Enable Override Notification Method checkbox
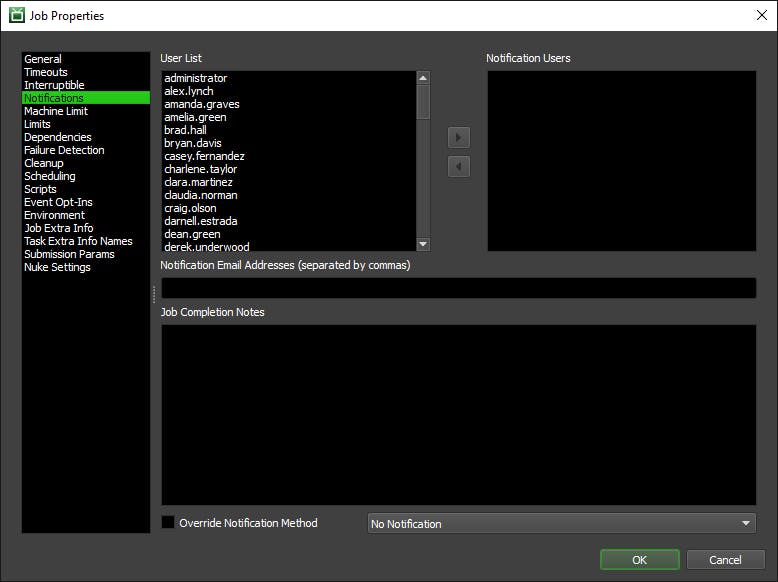The width and height of the screenshot is (778, 582). click(x=168, y=522)
